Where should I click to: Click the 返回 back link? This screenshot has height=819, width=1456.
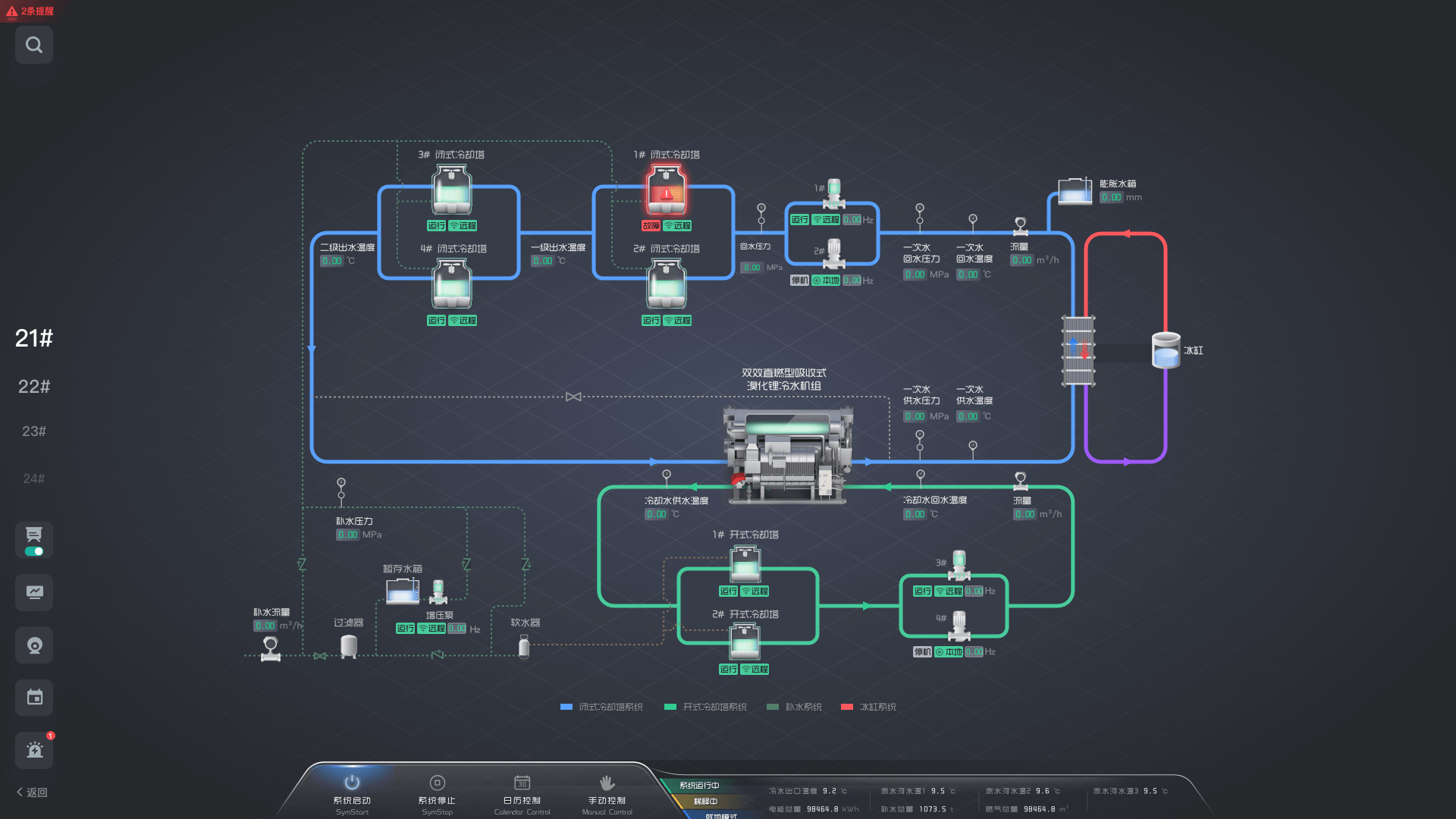point(32,792)
